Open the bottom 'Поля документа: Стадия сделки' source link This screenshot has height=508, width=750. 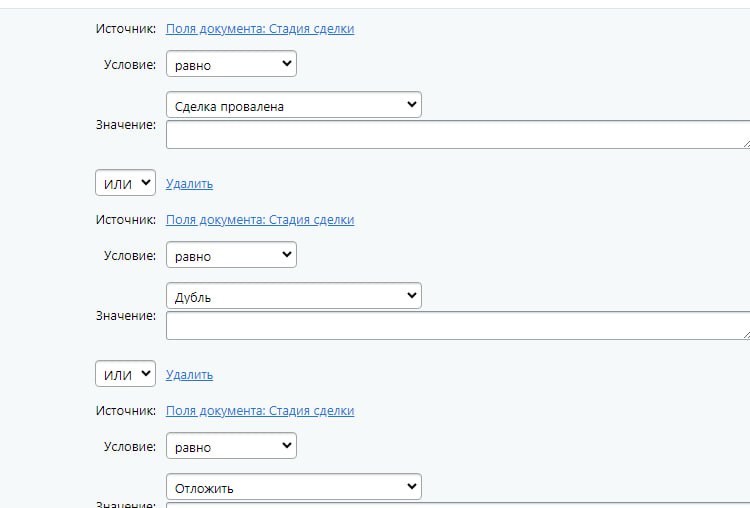[260, 411]
